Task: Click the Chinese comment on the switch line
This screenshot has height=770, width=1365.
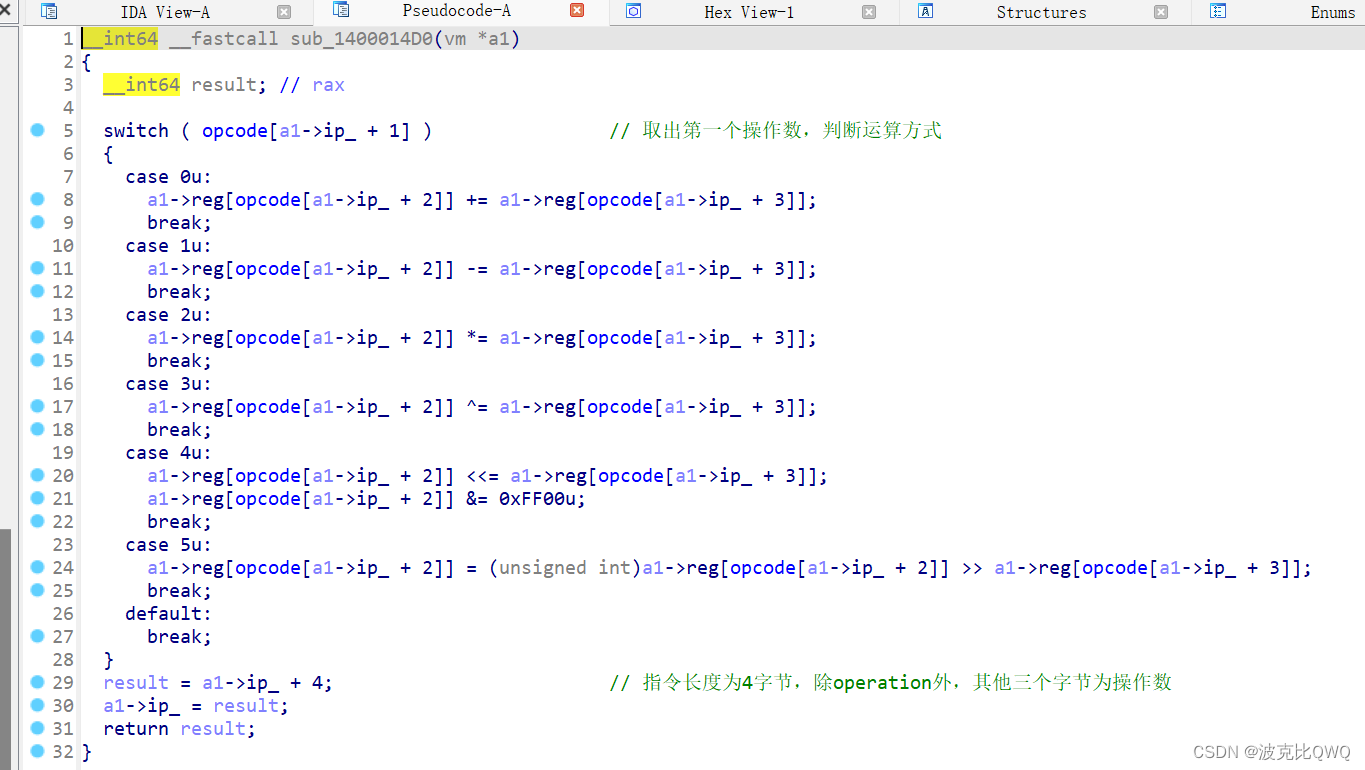Action: click(776, 131)
